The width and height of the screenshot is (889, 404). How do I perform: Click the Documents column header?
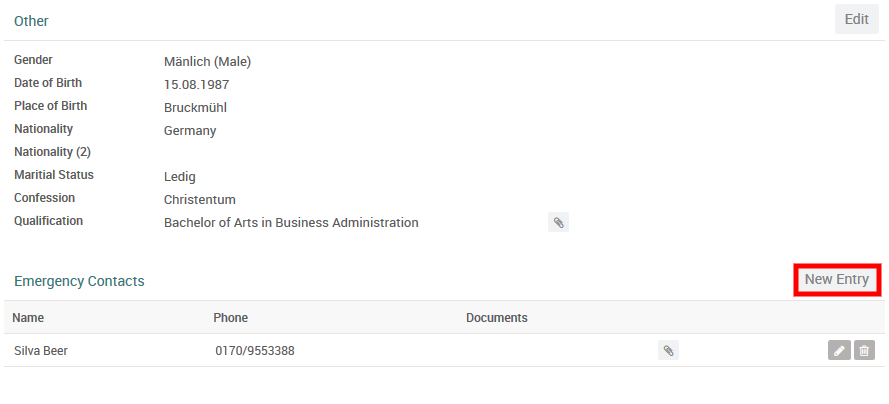tap(496, 318)
